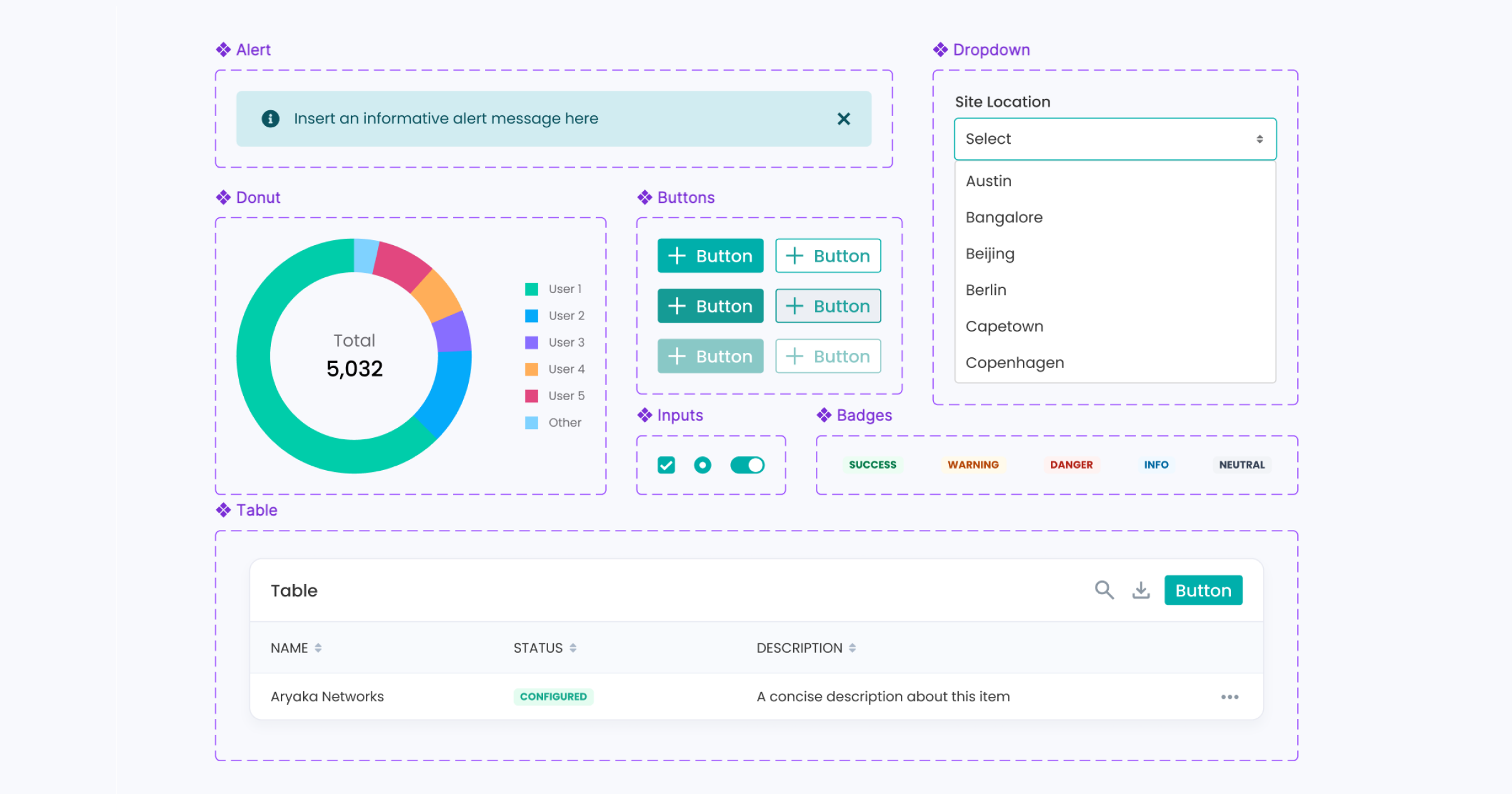Open the Site Location Select dropdown
Image resolution: width=1512 pixels, height=794 pixels.
point(1114,139)
